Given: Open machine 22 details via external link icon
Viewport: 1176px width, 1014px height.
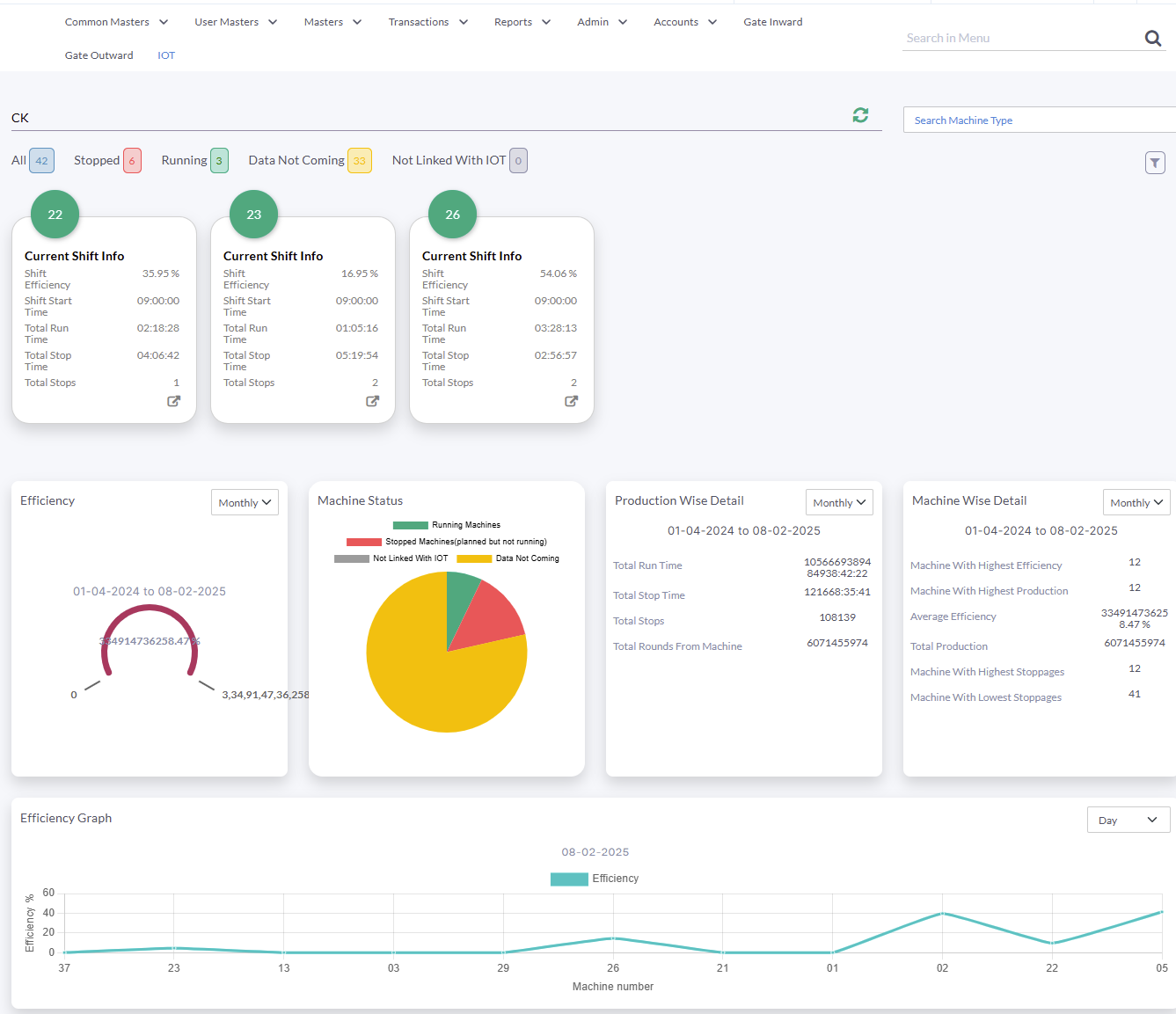Looking at the screenshot, I should point(174,401).
